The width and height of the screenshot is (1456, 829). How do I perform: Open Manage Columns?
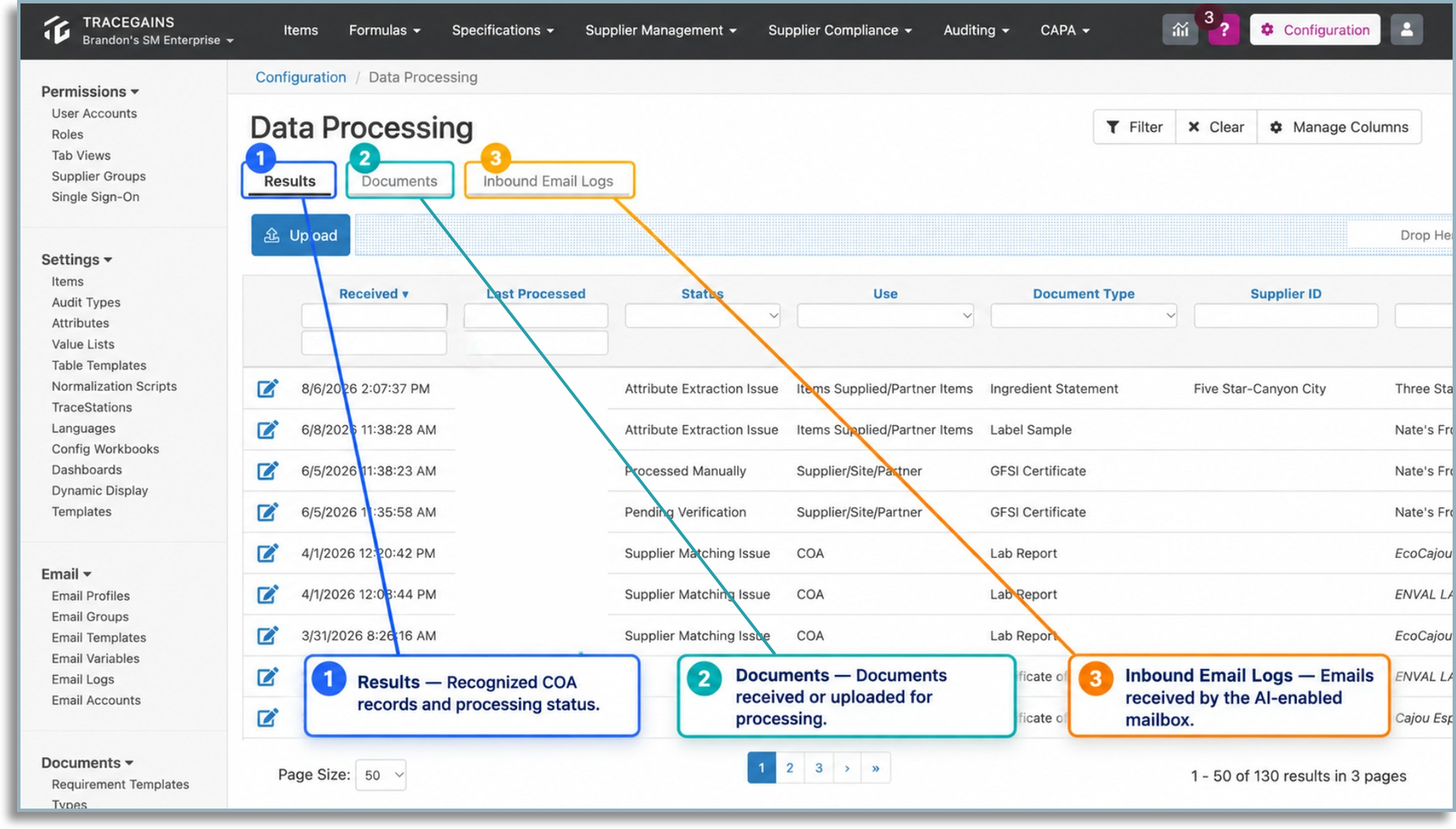point(1339,127)
